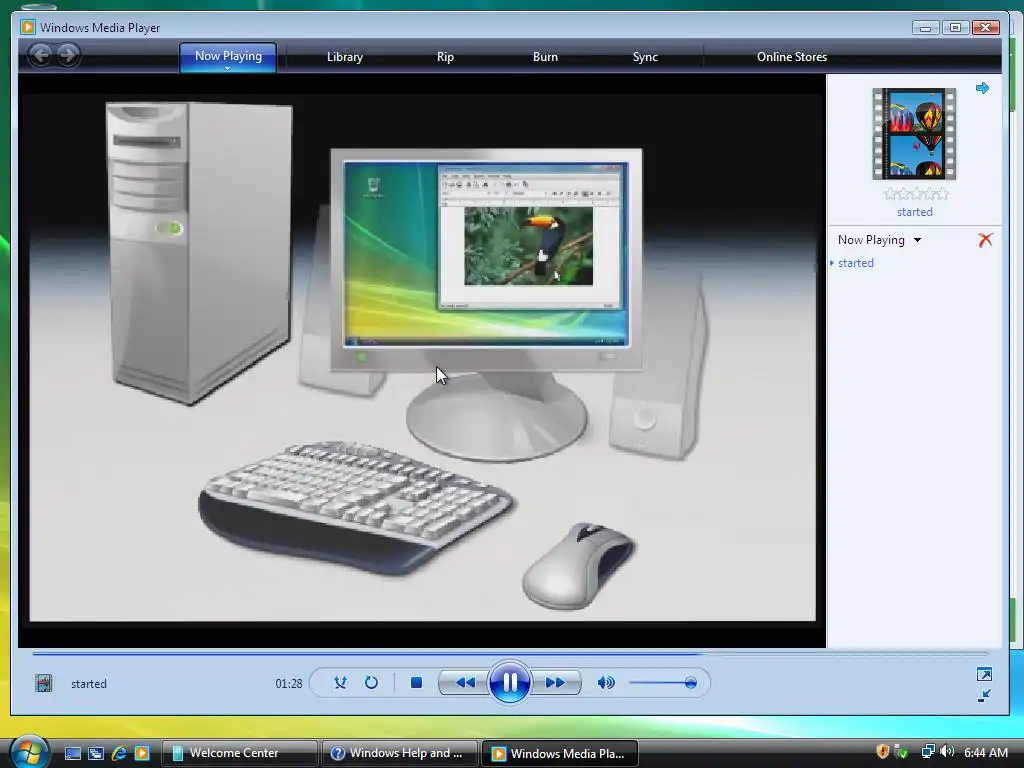This screenshot has width=1024, height=768.
Task: Click the Windows Media Player taskbar button
Action: (x=560, y=753)
